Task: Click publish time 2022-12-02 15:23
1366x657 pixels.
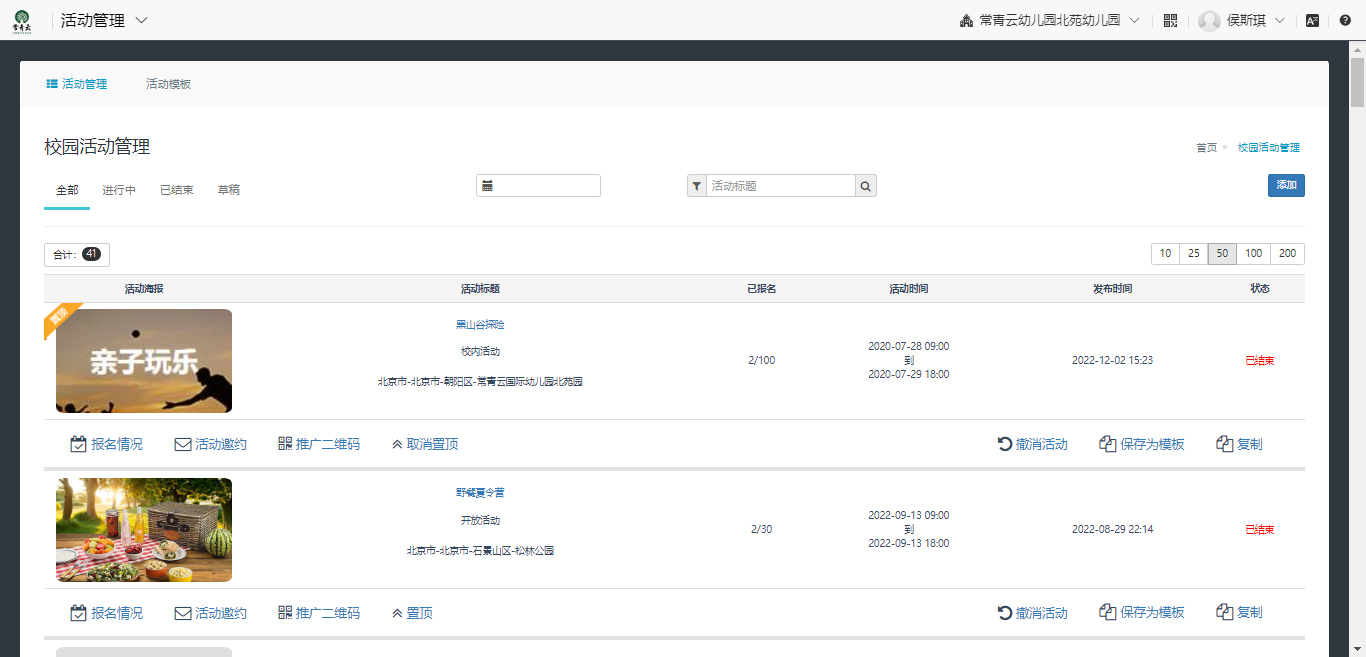Action: click(x=1113, y=361)
